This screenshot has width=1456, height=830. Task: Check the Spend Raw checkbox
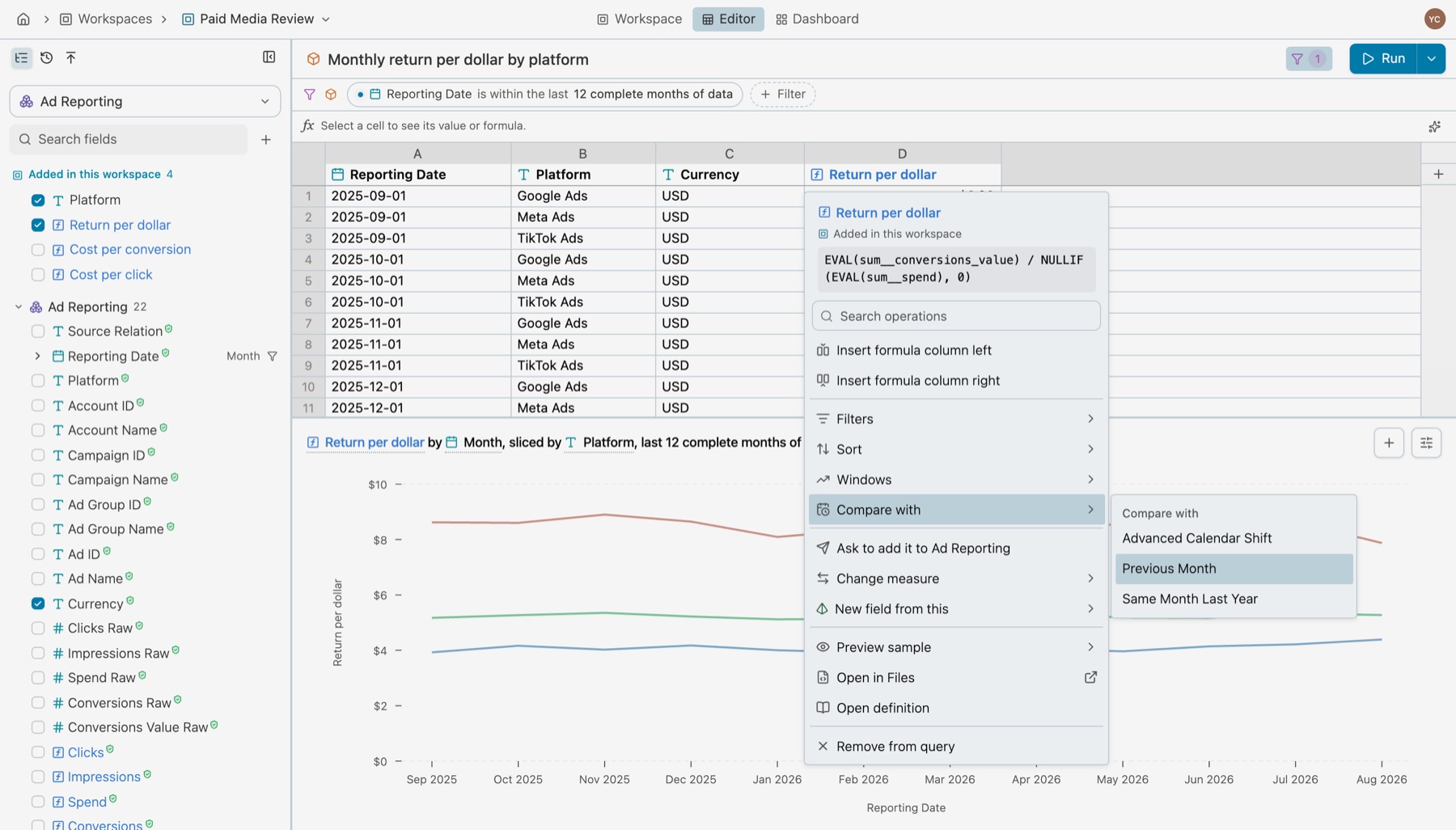38,678
